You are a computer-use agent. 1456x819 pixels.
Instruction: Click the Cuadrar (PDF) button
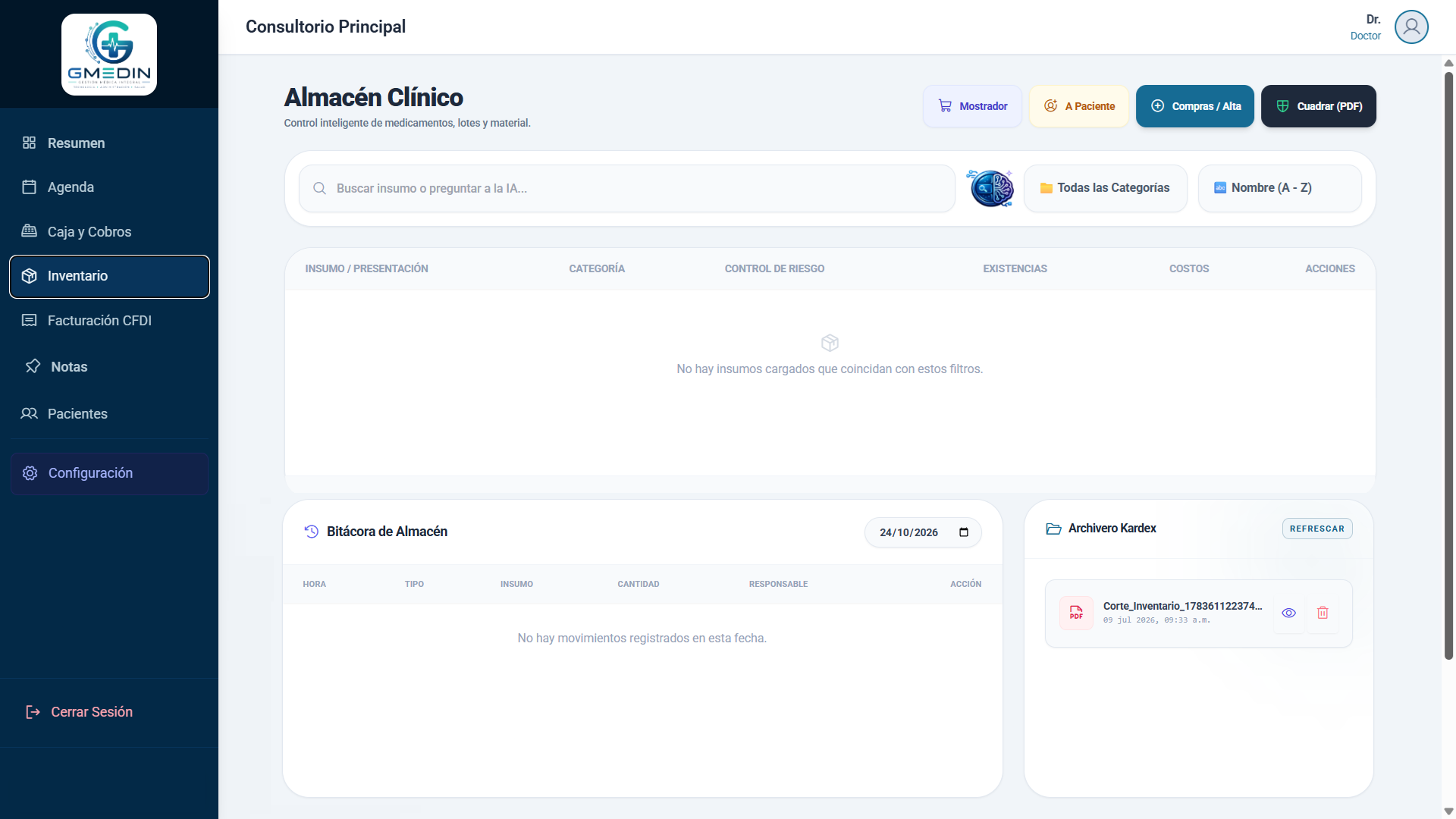click(x=1318, y=106)
